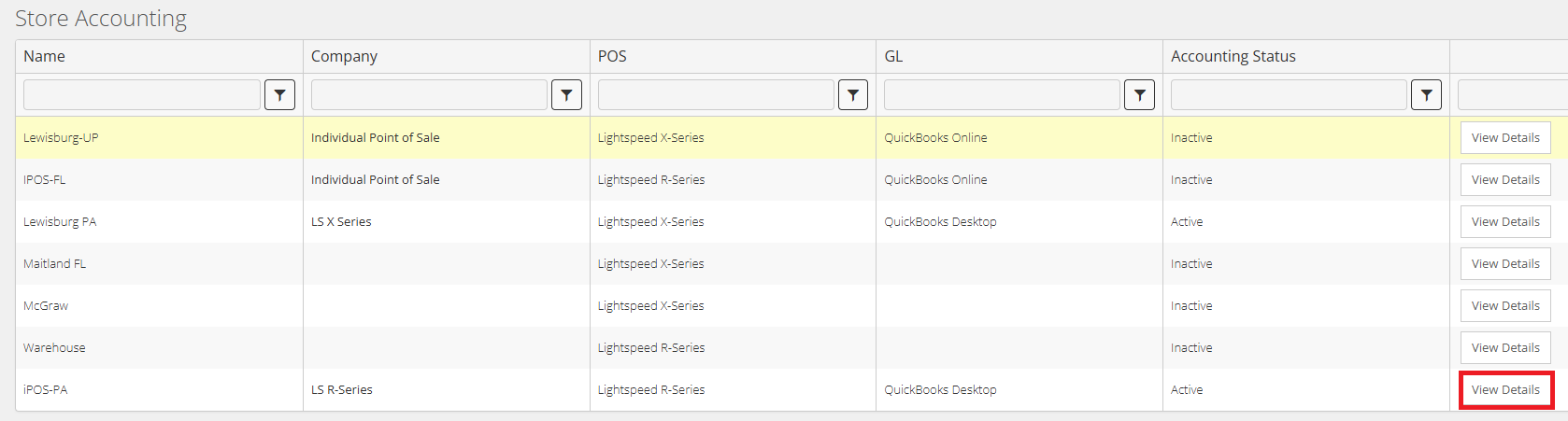The height and width of the screenshot is (421, 1568).
Task: View details for Lewisburg PA store
Action: (1505, 221)
